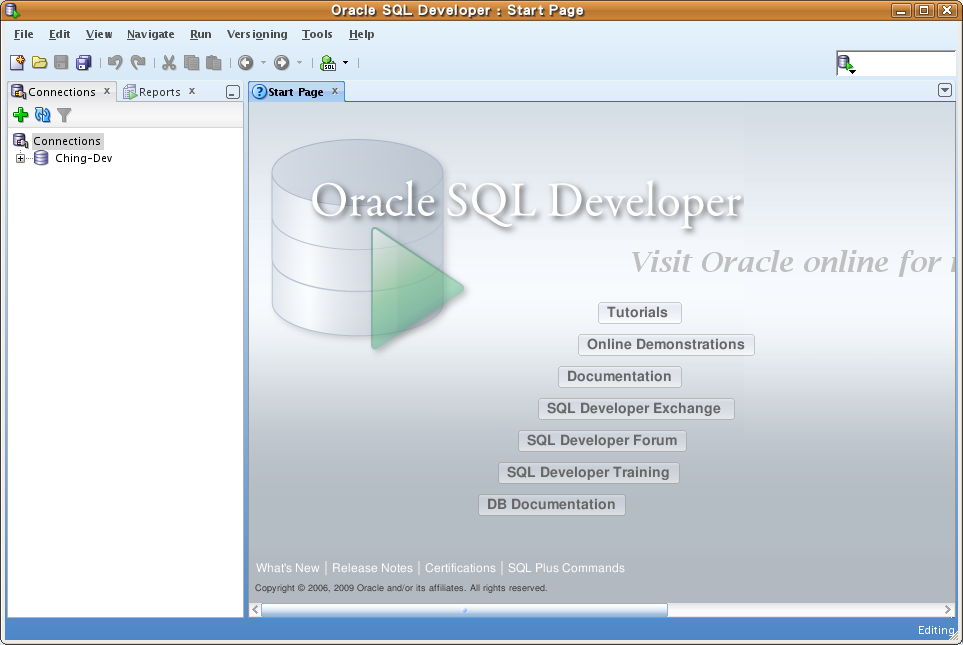Click the SQL Developer Forum button

602,440
